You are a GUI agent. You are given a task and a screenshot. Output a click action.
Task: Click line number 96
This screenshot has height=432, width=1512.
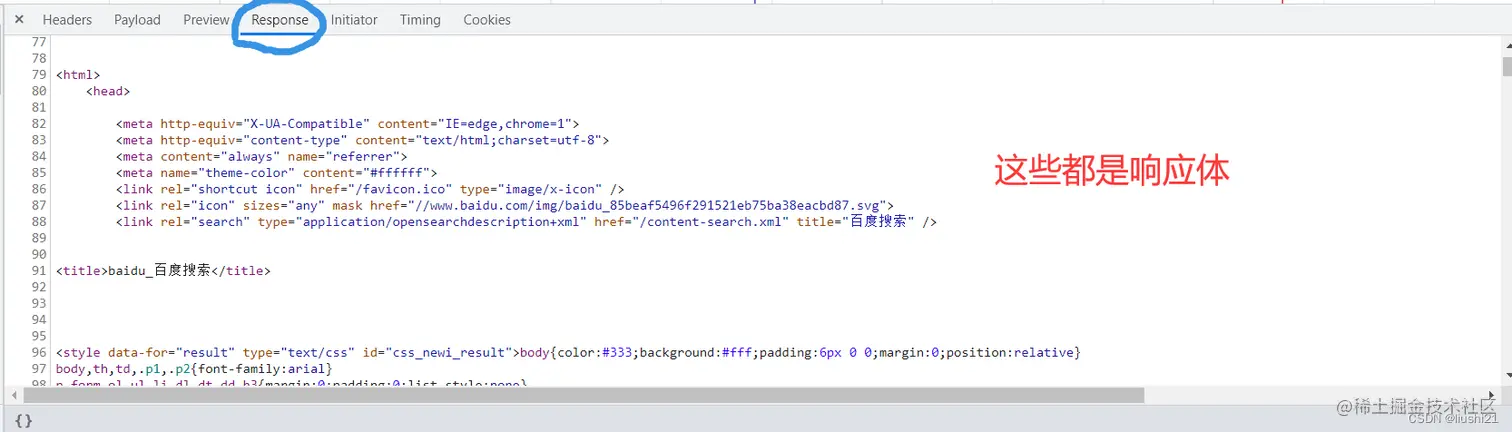39,352
